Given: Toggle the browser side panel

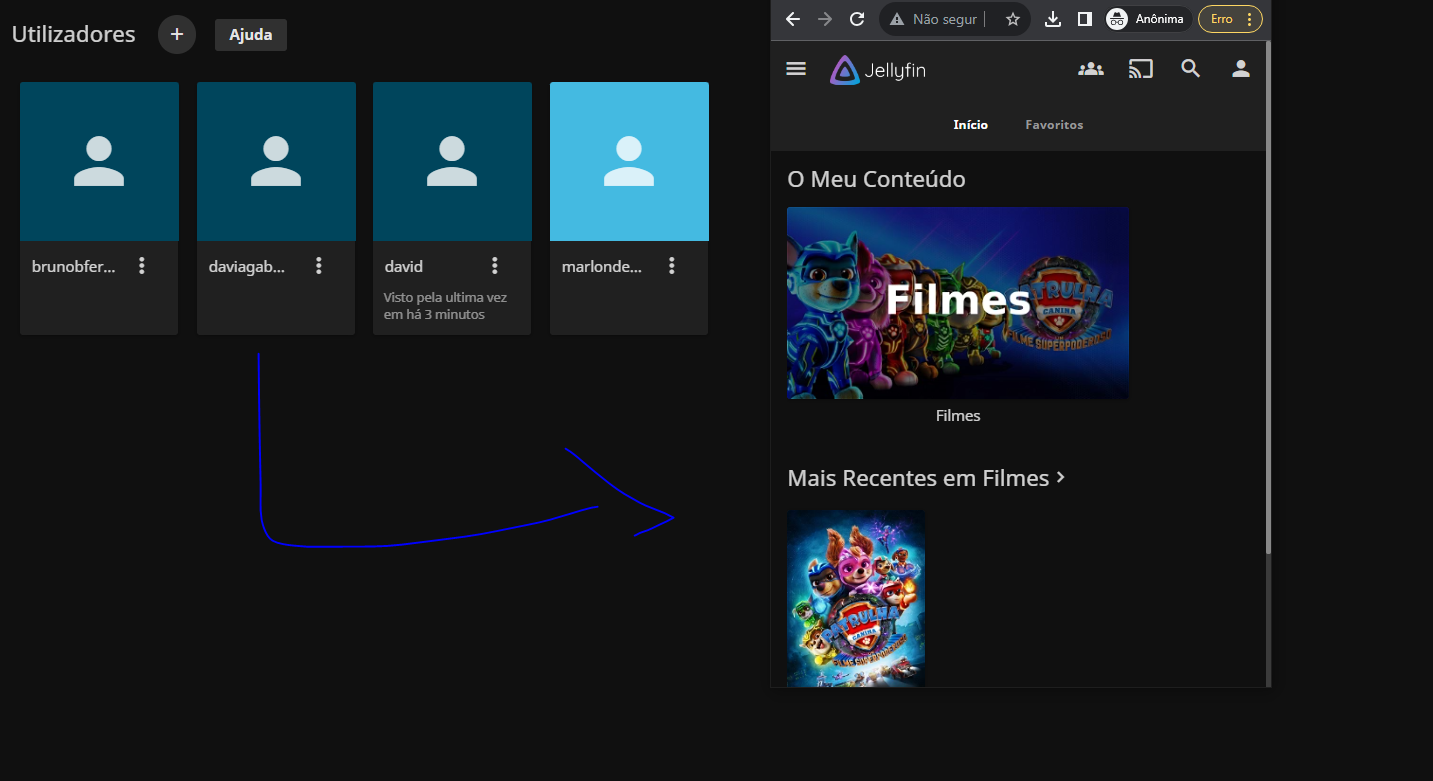Looking at the screenshot, I should 1084,19.
